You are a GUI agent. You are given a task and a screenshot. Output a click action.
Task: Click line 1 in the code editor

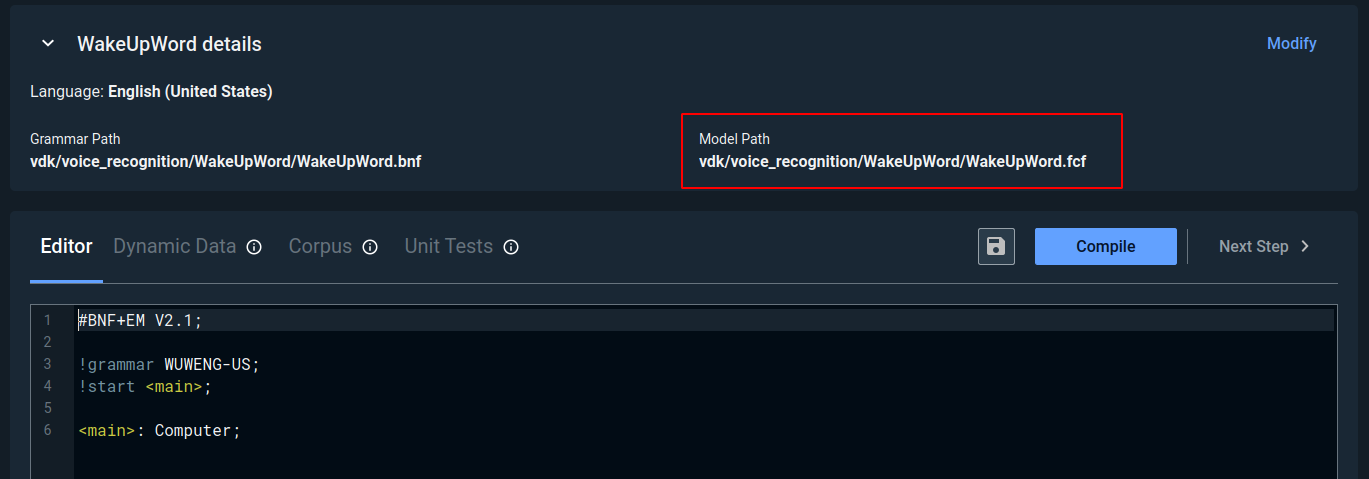tap(140, 320)
